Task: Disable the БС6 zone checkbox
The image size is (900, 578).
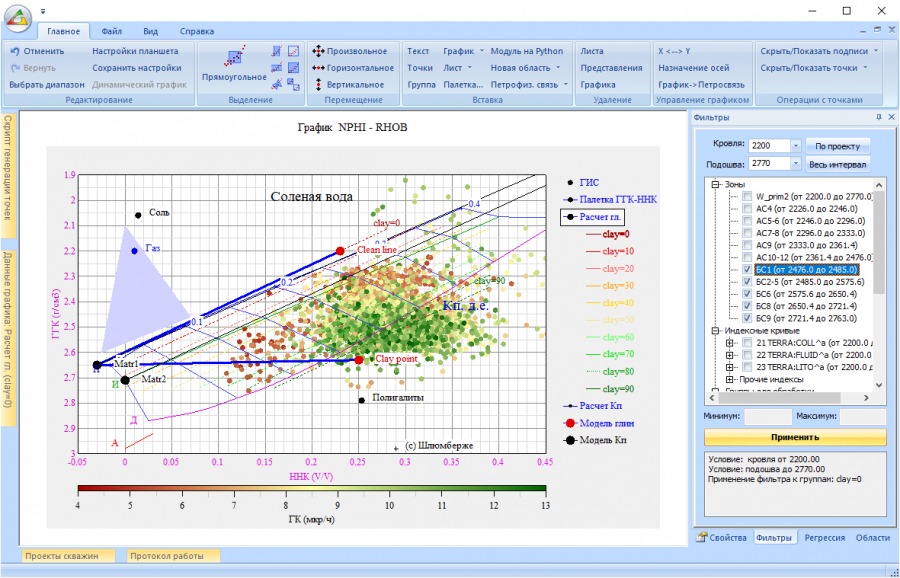Action: click(x=747, y=294)
